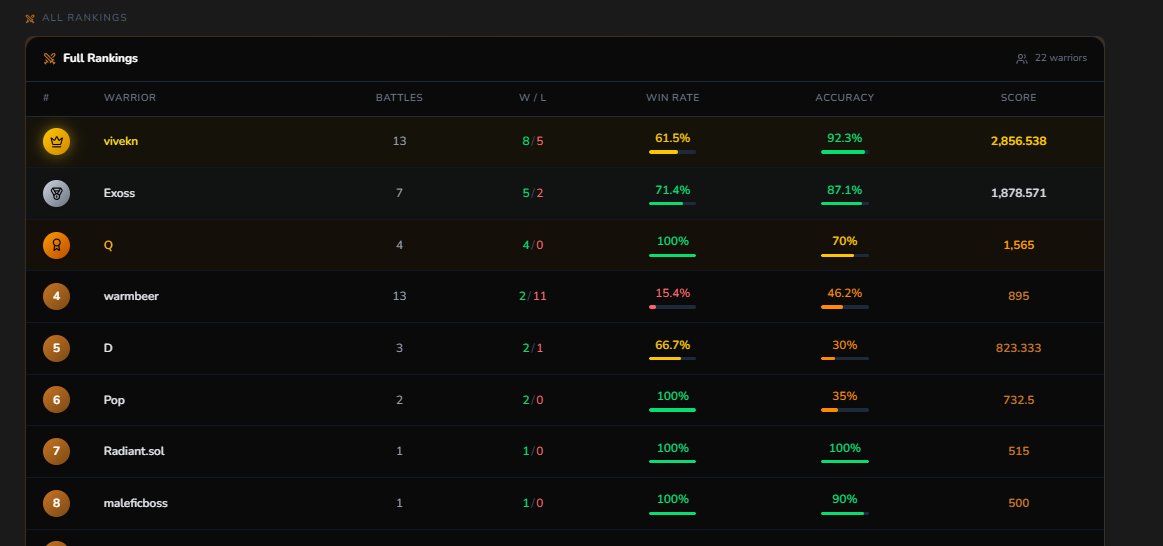Click the 22 warriors count
Image resolution: width=1163 pixels, height=546 pixels.
tap(1061, 58)
